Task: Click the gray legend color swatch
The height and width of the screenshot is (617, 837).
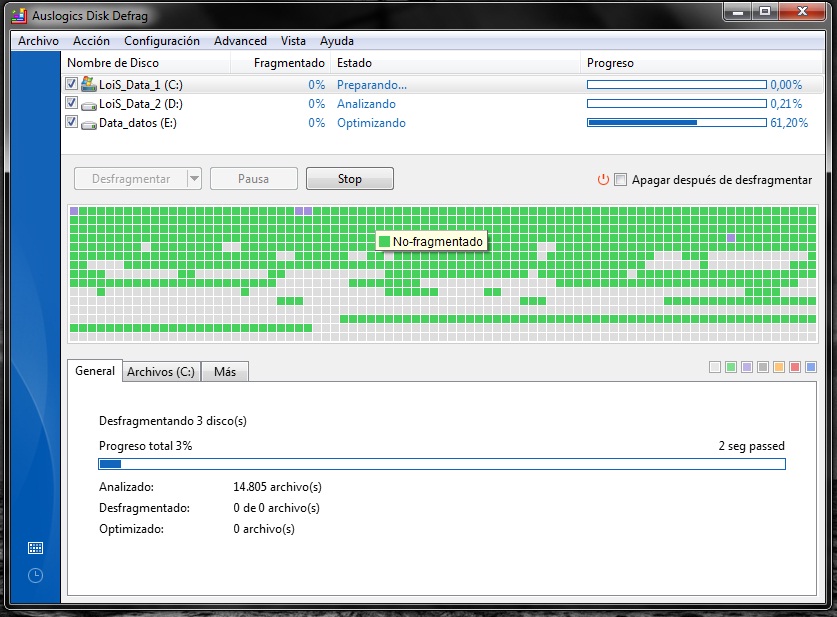Action: coord(763,367)
